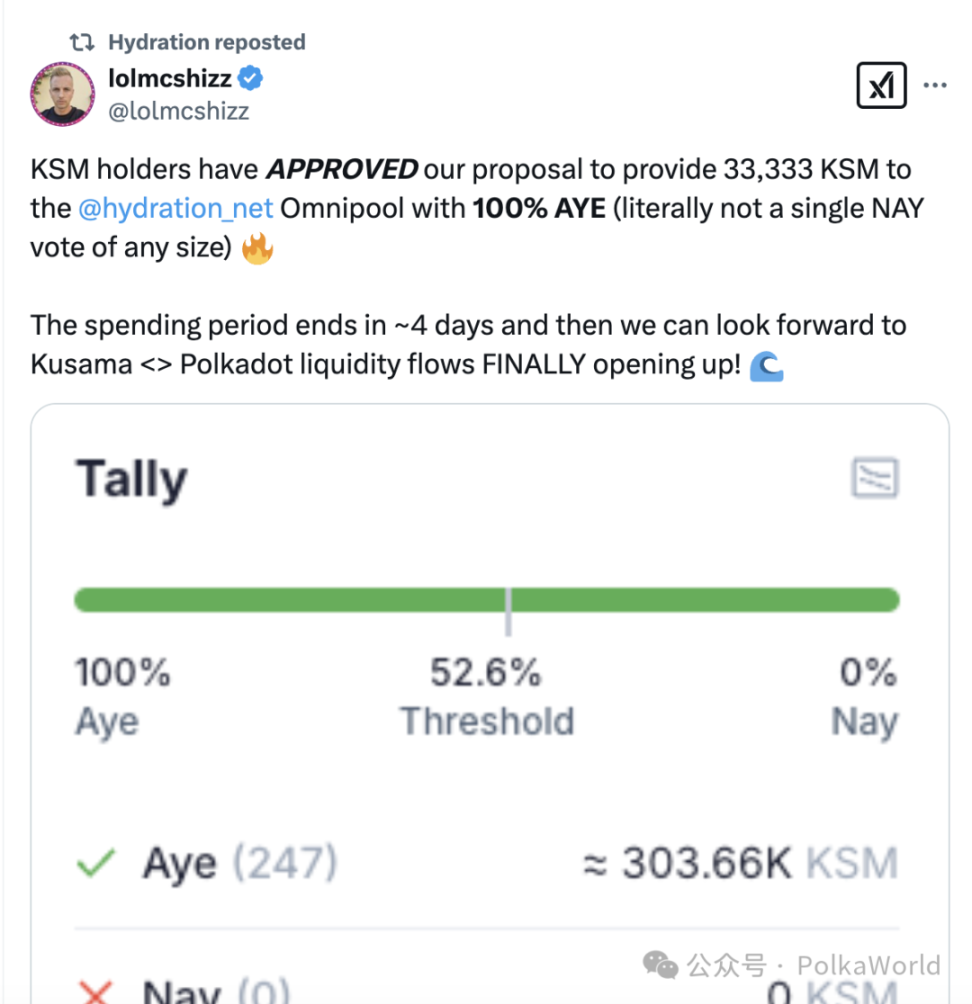Viewport: 972px width, 1004px height.
Task: Click "Hydration reposted" label
Action: [x=206, y=42]
